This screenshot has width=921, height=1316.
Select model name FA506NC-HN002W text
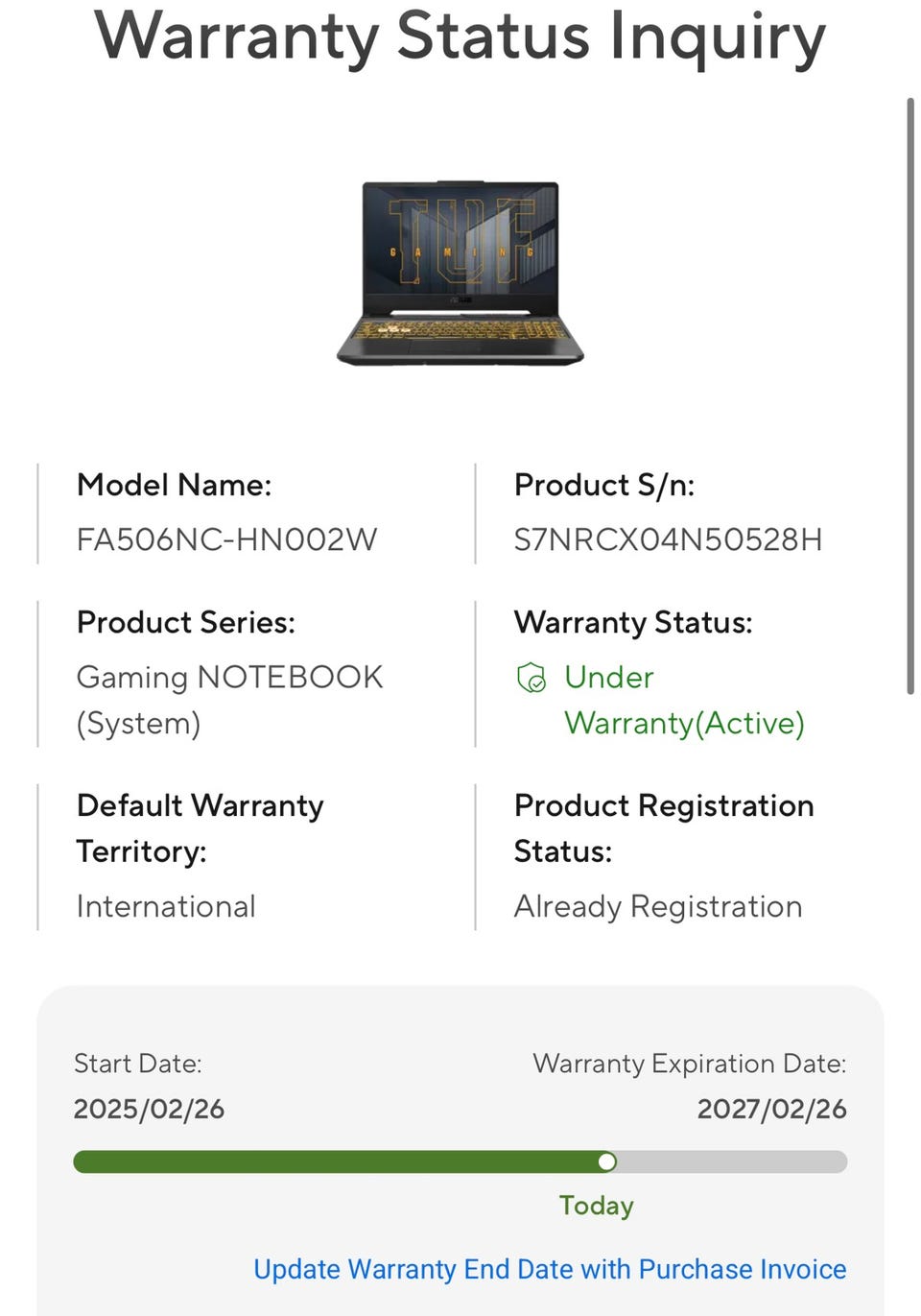coord(227,539)
